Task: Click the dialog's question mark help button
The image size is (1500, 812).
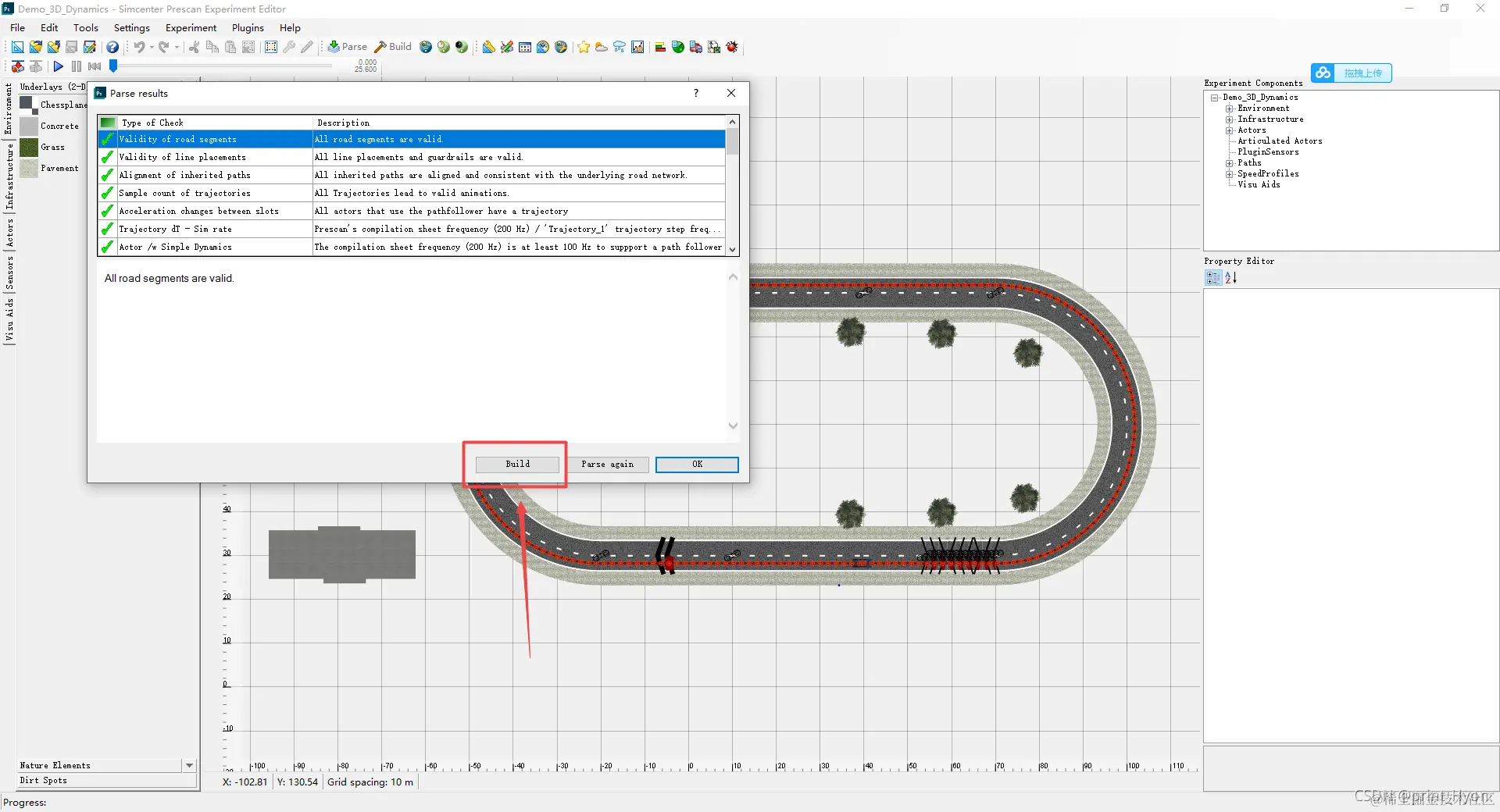Action: coord(696,93)
